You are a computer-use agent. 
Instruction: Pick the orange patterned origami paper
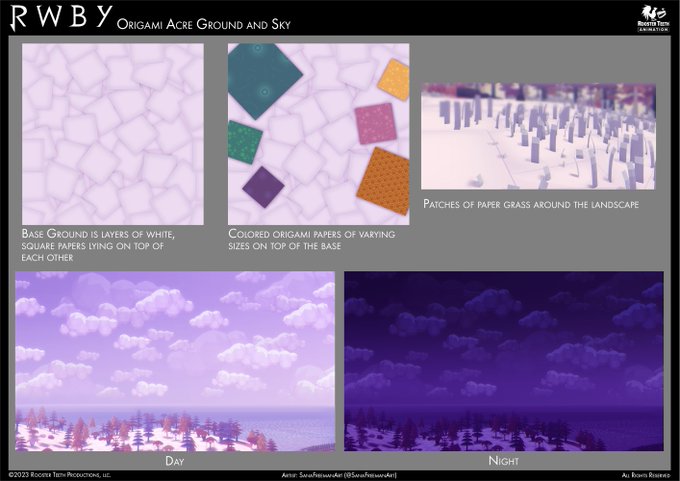(384, 181)
